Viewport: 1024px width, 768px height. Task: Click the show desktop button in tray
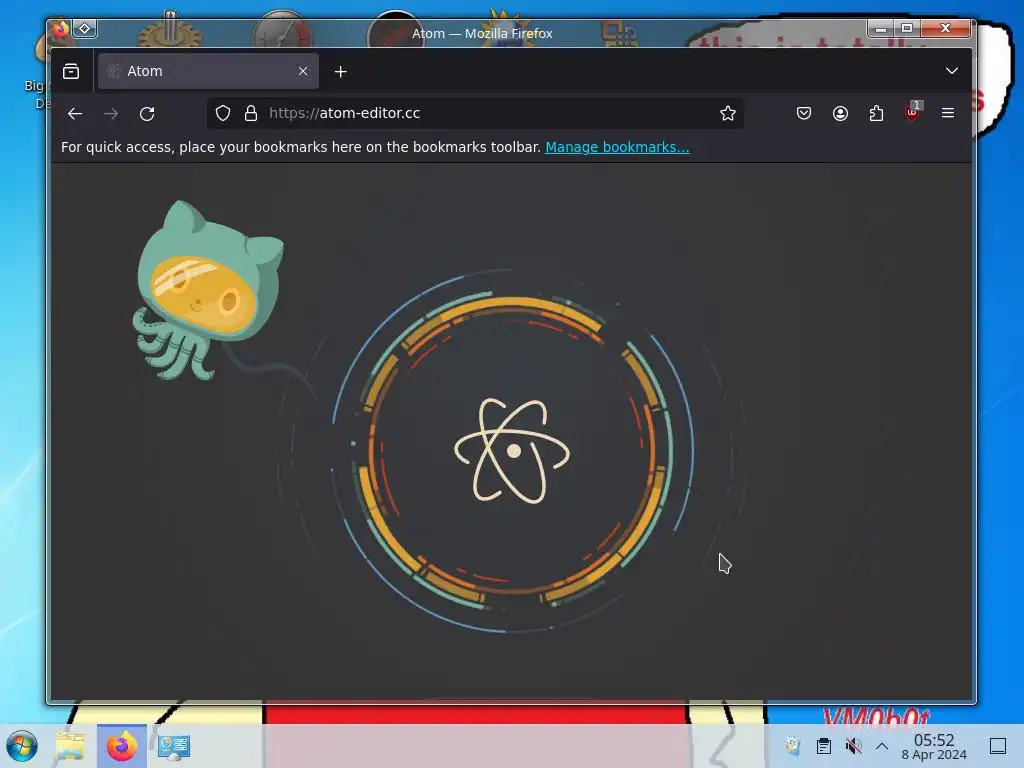click(998, 746)
